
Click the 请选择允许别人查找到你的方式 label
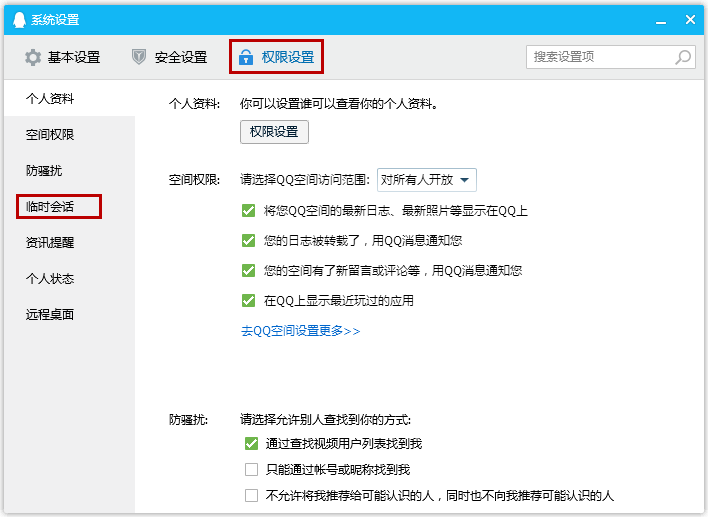(326, 420)
